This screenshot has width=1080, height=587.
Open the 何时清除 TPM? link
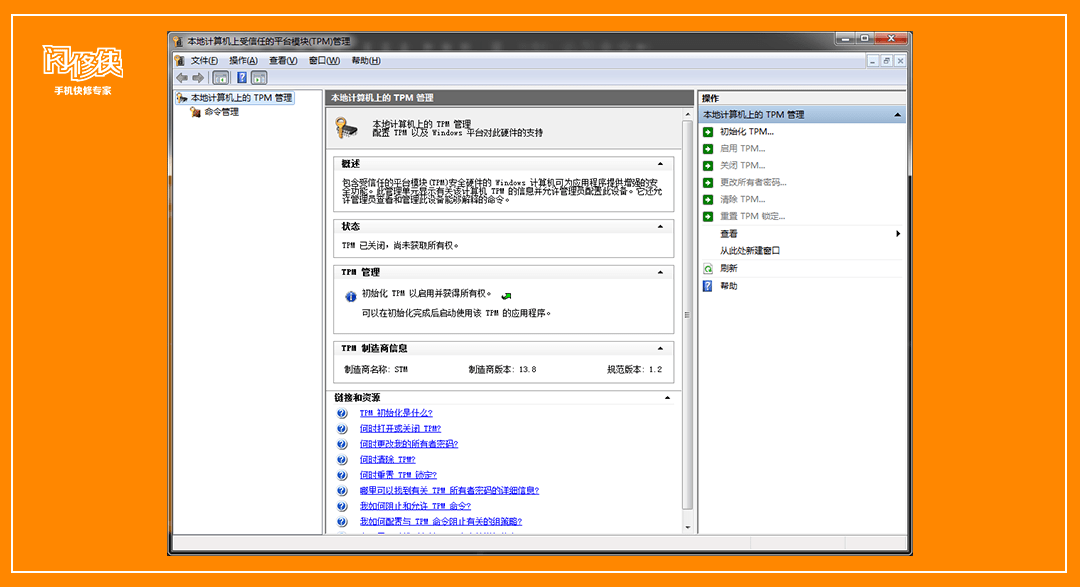click(x=387, y=460)
